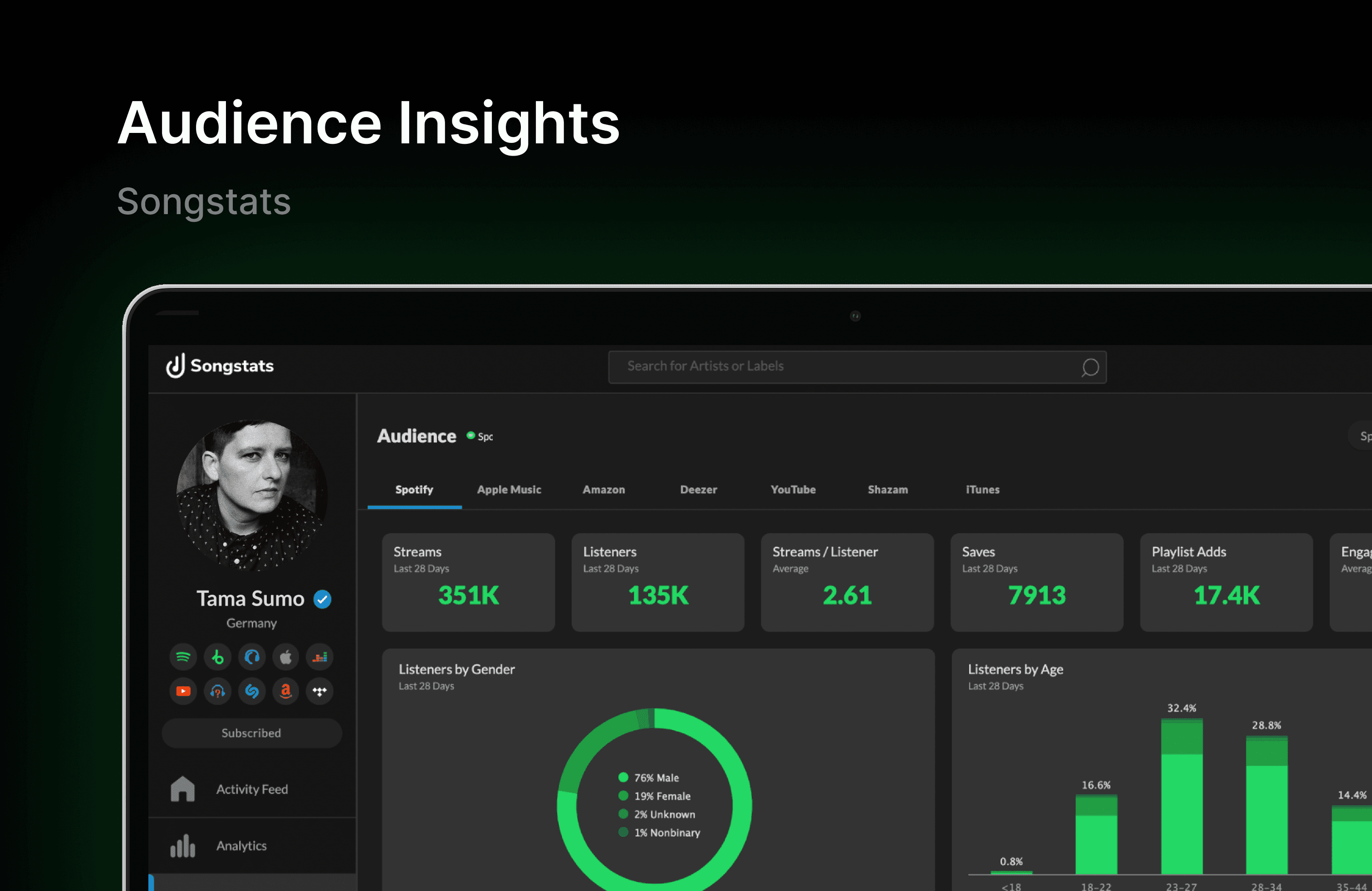Open Analytics in the sidebar

(241, 846)
